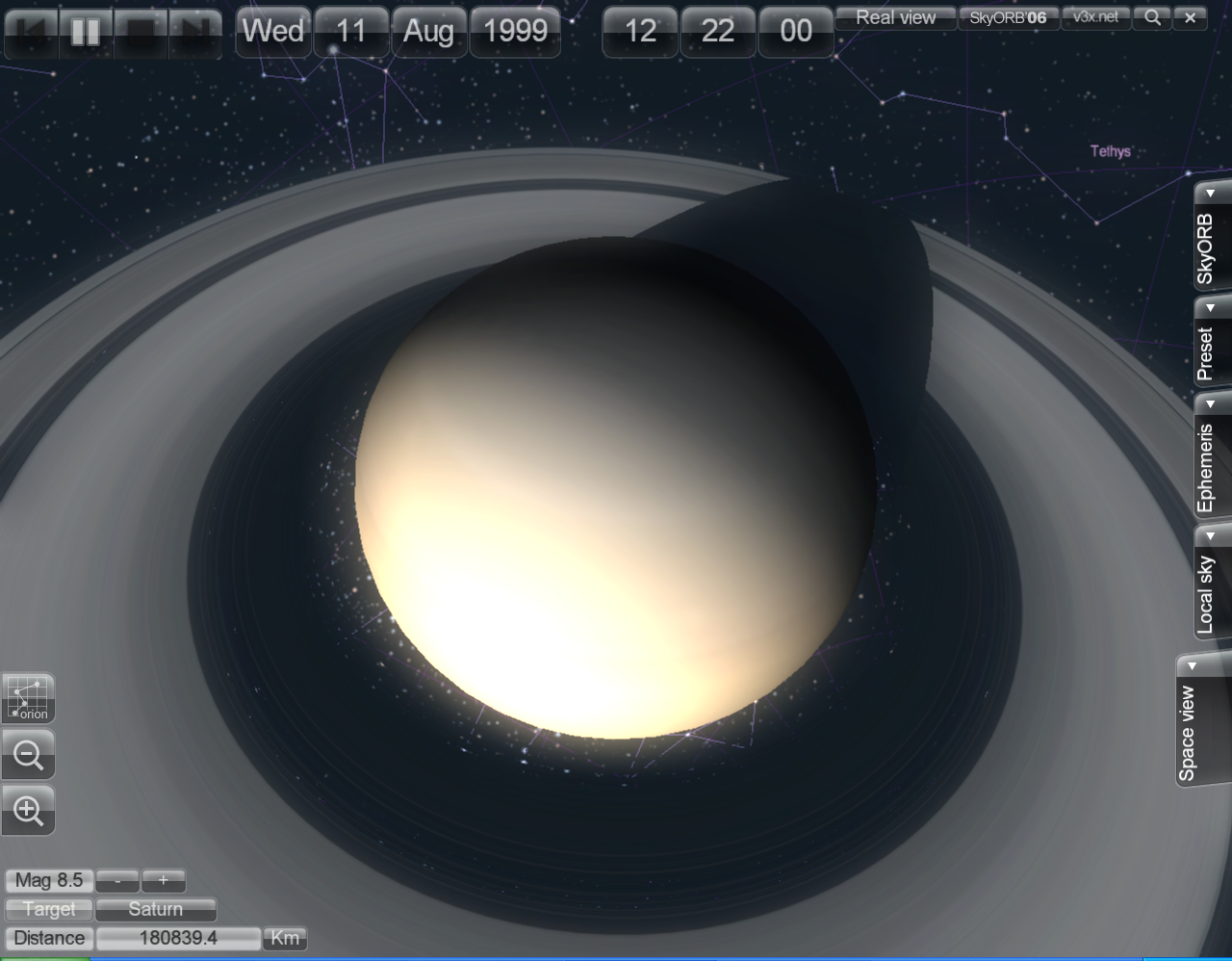Toggle the Orion constellation lines icon
The width and height of the screenshot is (1232, 961).
tap(29, 698)
